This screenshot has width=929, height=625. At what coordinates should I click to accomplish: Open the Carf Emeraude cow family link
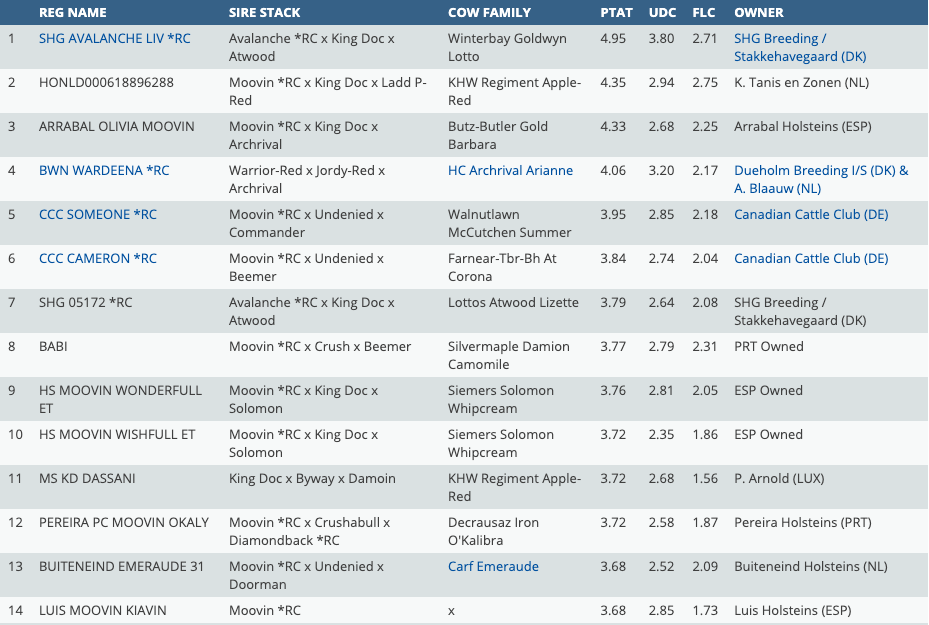[x=493, y=567]
